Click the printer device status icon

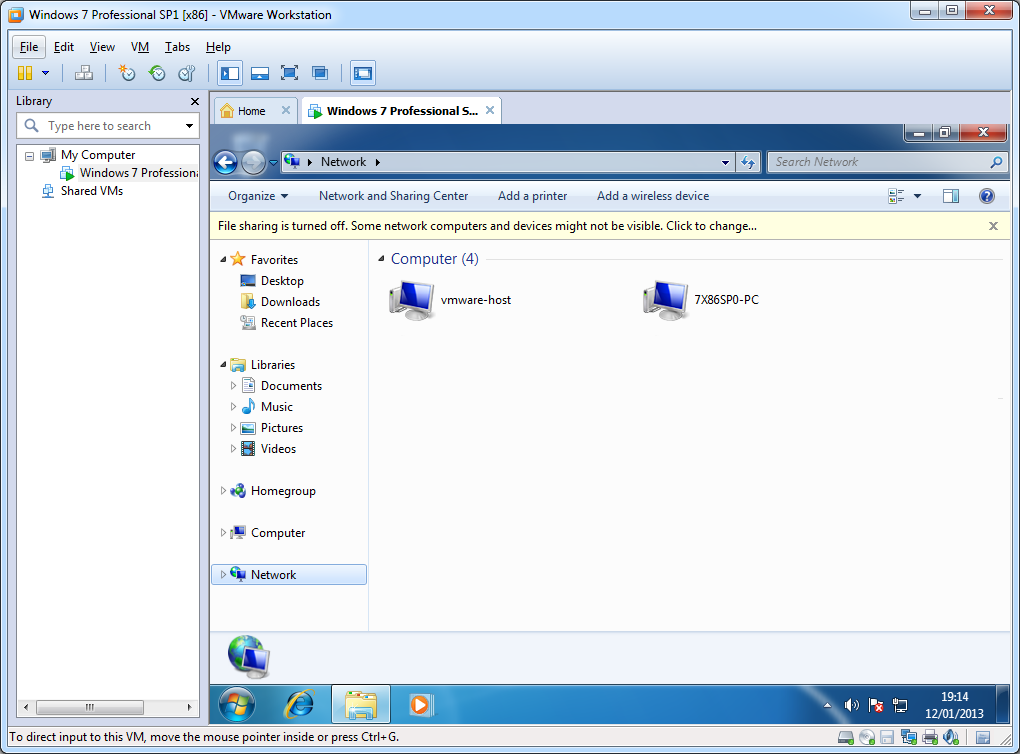pyautogui.click(x=929, y=738)
